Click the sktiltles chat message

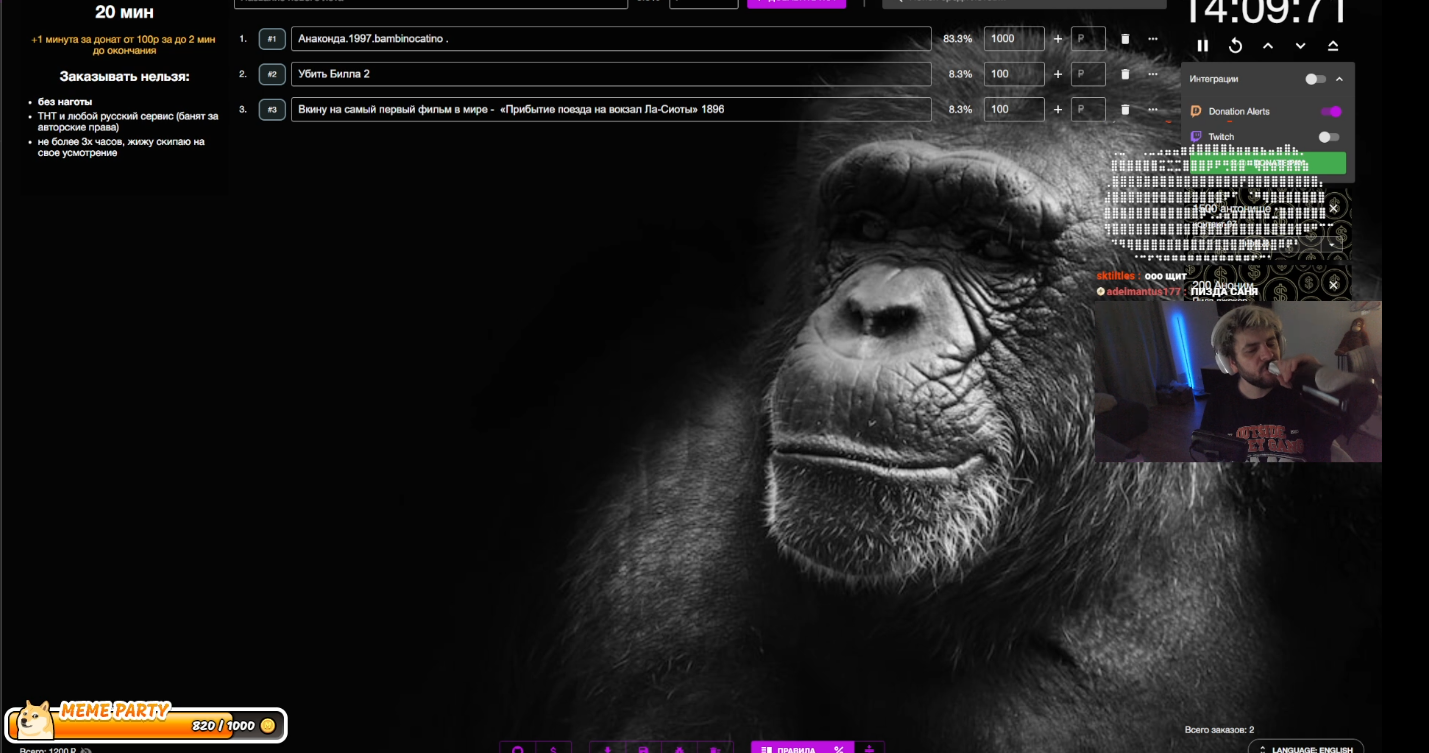(1141, 276)
